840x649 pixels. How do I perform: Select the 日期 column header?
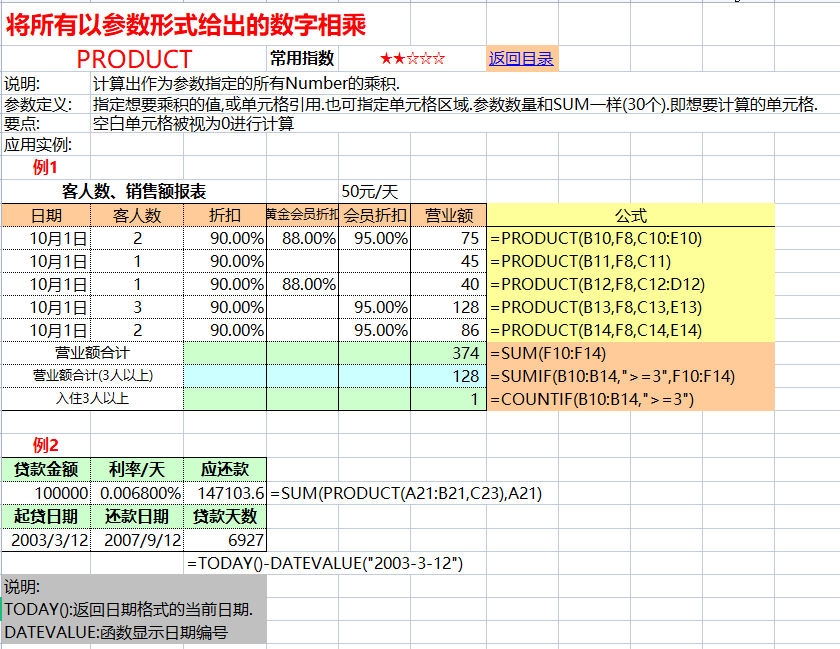click(50, 215)
